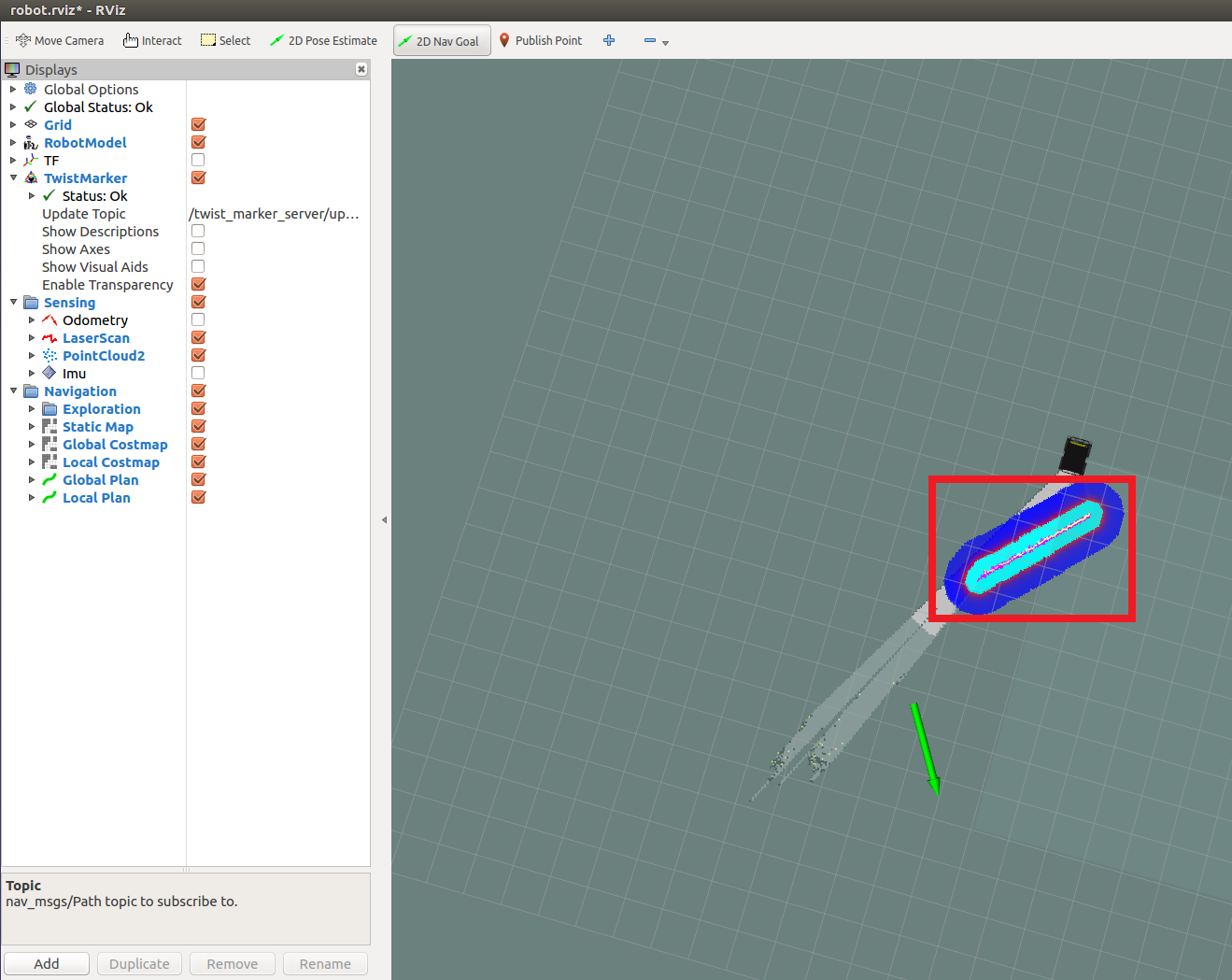
Task: Expand the Global Options row
Action: point(13,89)
